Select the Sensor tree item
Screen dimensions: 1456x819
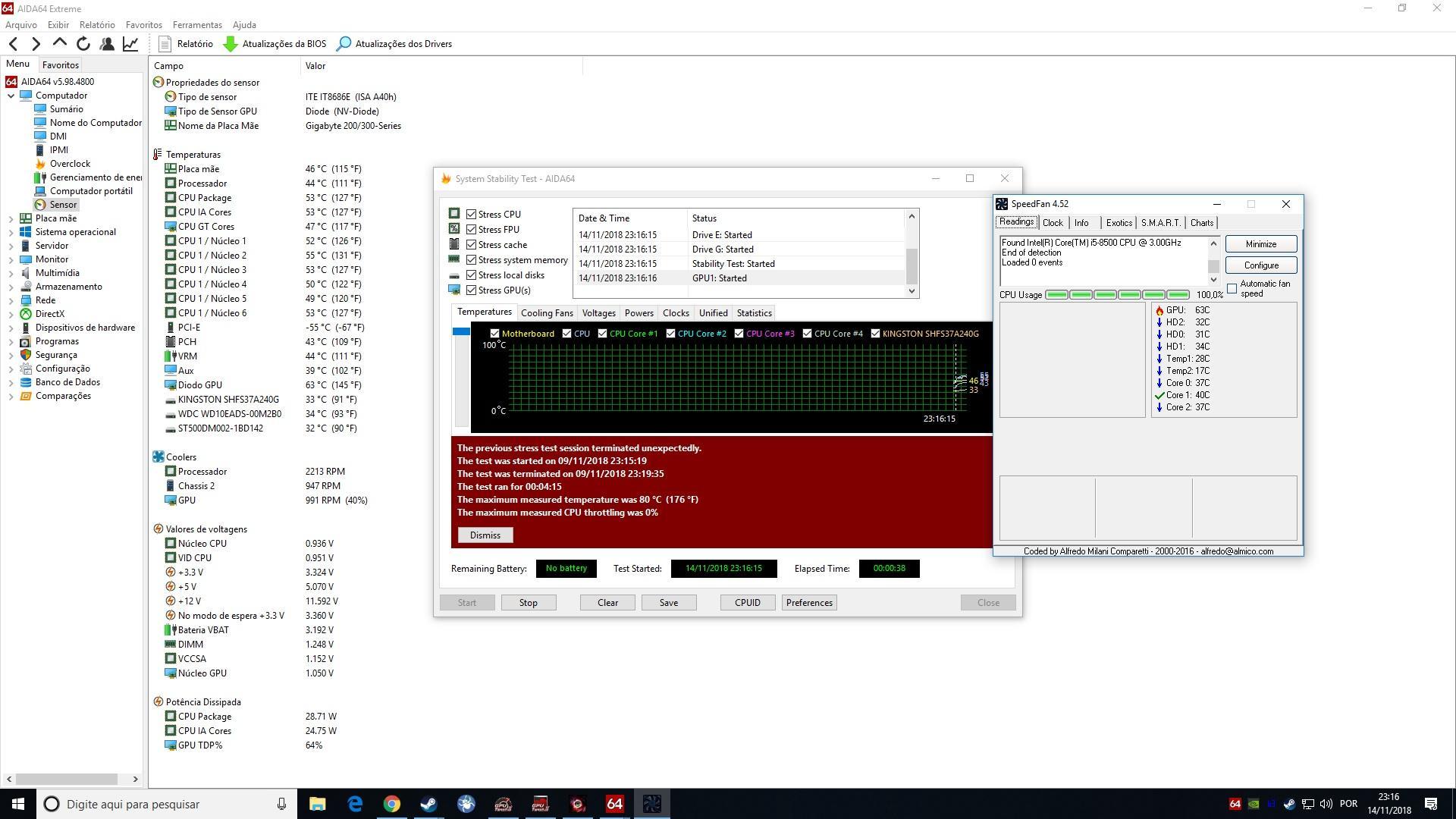point(63,205)
